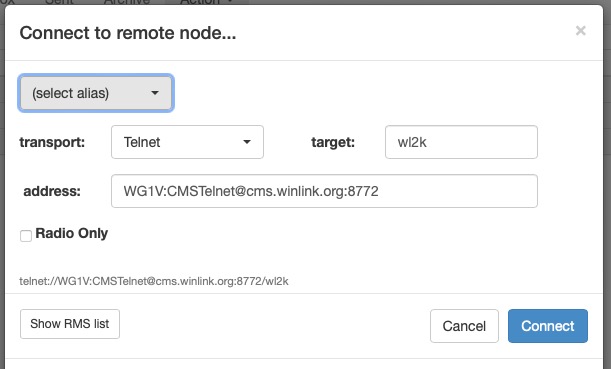
Task: Cancel the connection dialog
Action: (x=464, y=326)
